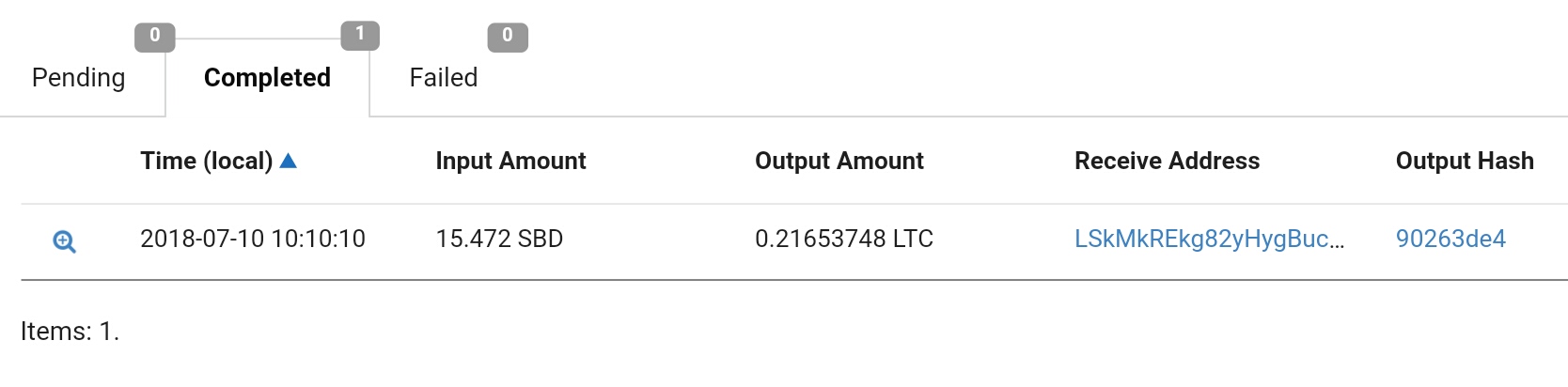The height and width of the screenshot is (387, 1568).
Task: Sort by Time (local) column header
Action: point(207,161)
